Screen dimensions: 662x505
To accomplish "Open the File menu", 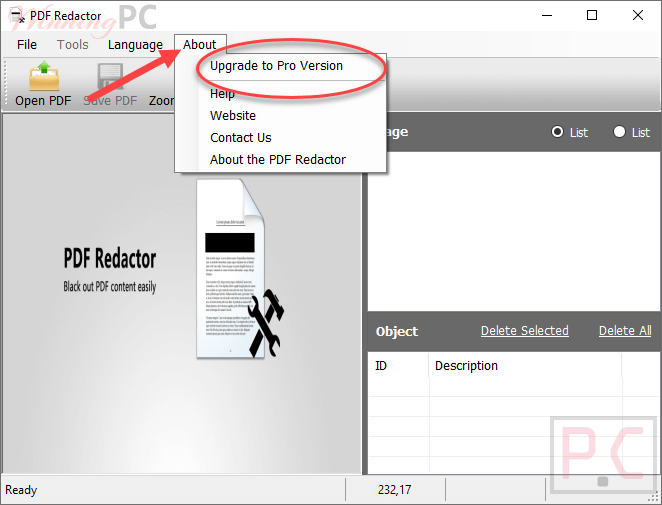I will [x=27, y=44].
